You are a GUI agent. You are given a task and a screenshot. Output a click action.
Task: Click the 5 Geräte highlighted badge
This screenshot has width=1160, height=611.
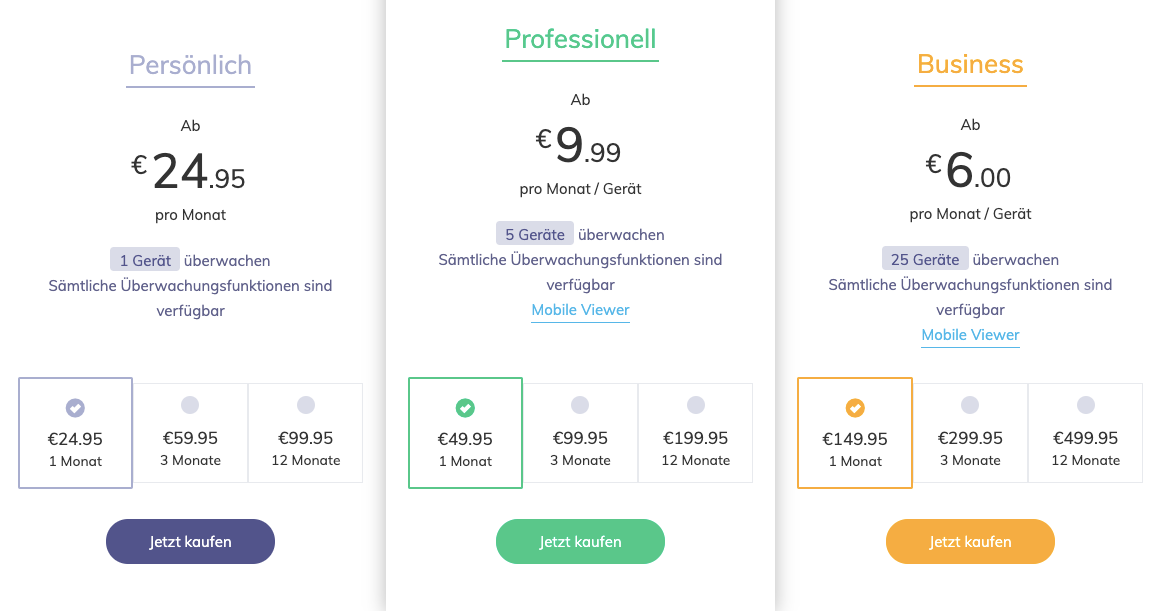click(x=535, y=233)
